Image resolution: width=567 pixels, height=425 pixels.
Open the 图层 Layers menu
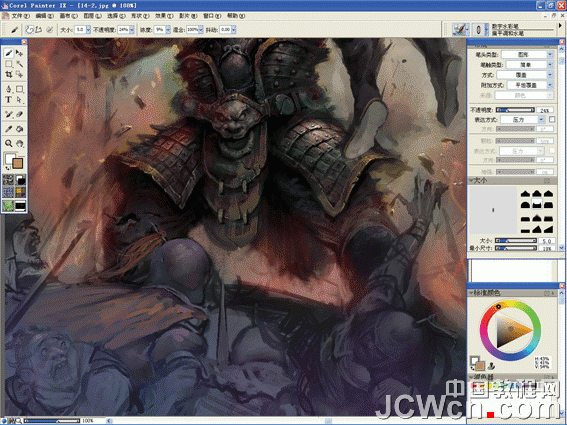pos(93,16)
